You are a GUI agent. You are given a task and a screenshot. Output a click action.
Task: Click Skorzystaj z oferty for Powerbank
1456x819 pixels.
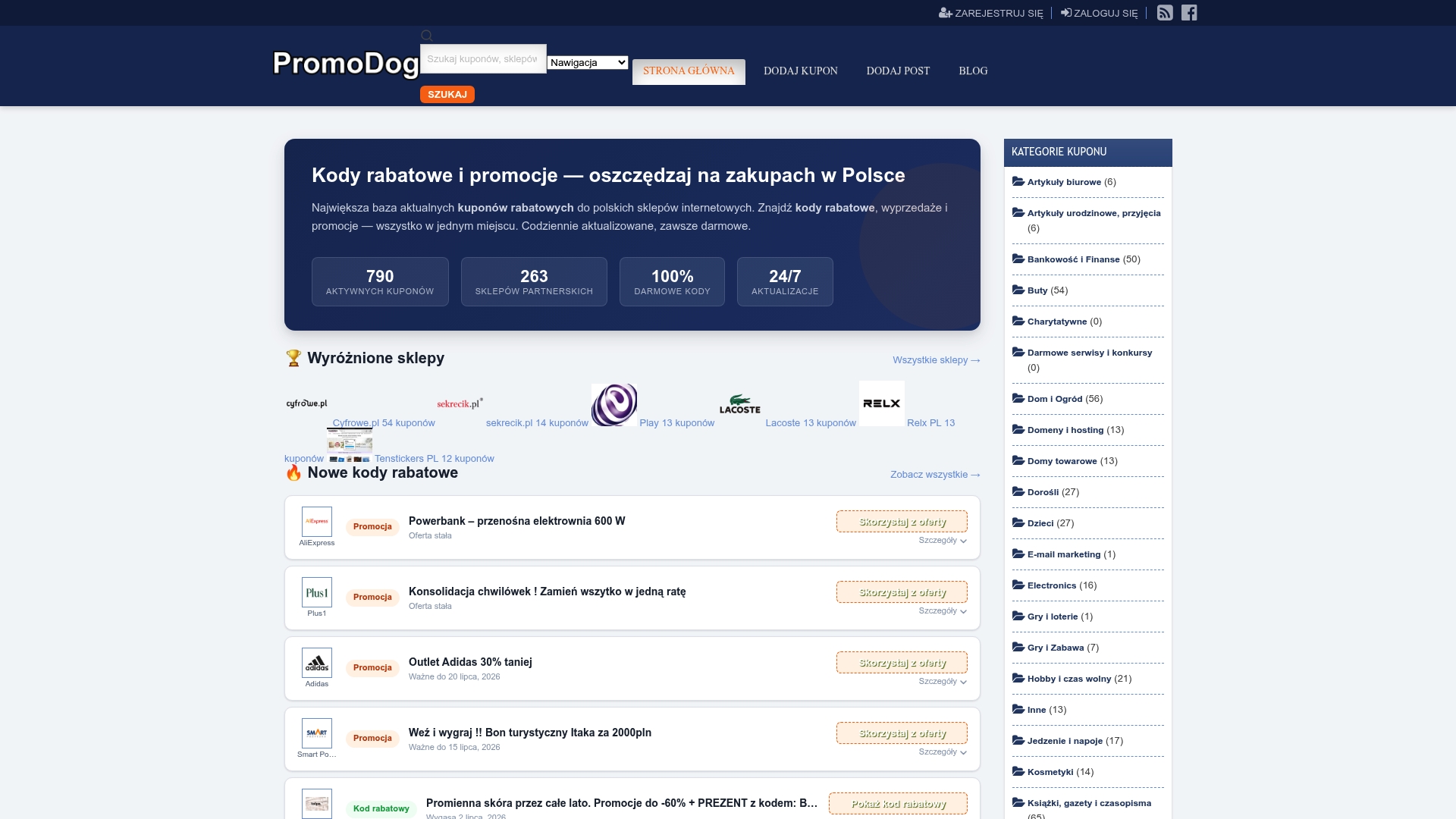click(x=902, y=522)
